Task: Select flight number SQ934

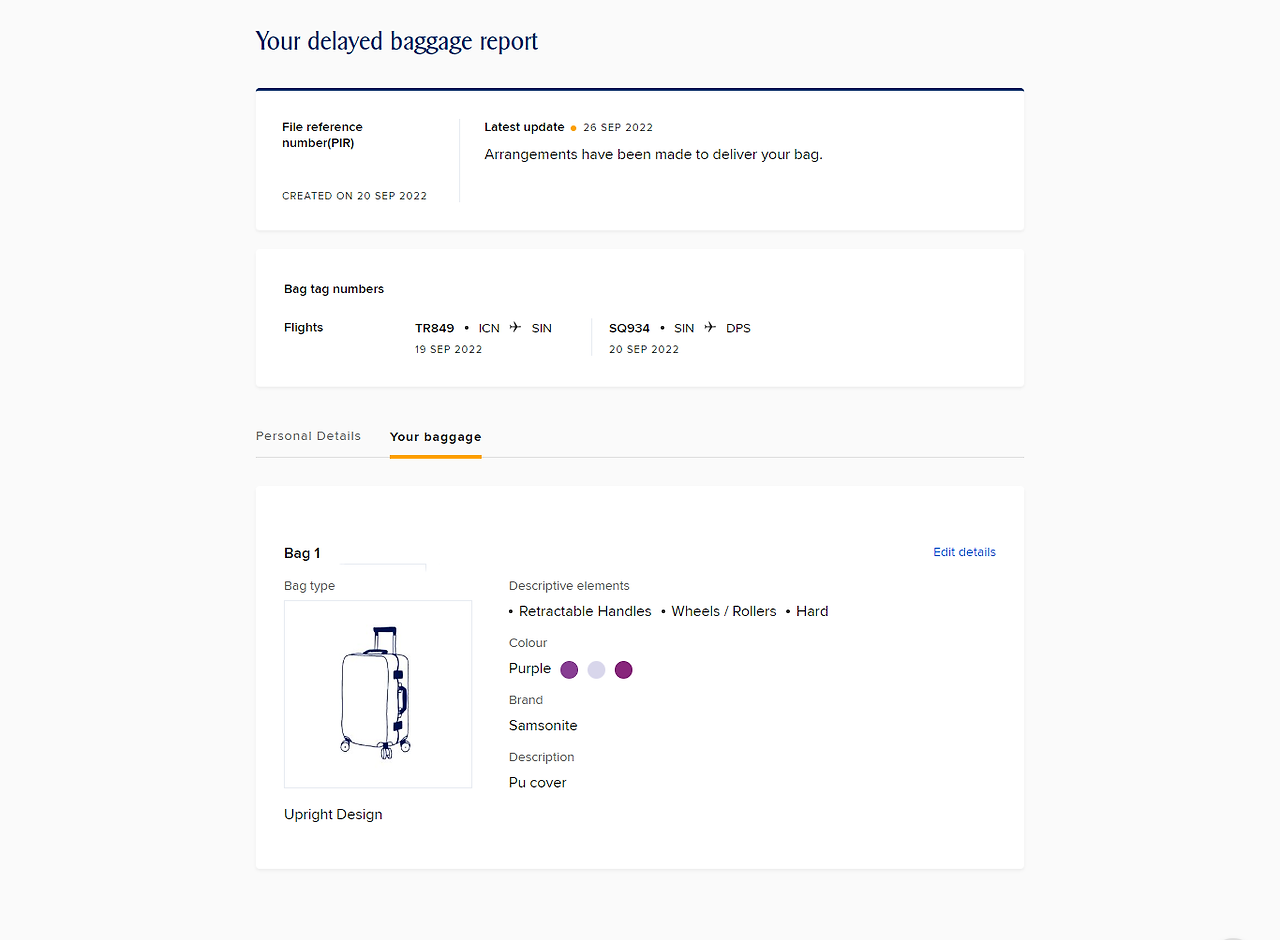Action: [629, 327]
